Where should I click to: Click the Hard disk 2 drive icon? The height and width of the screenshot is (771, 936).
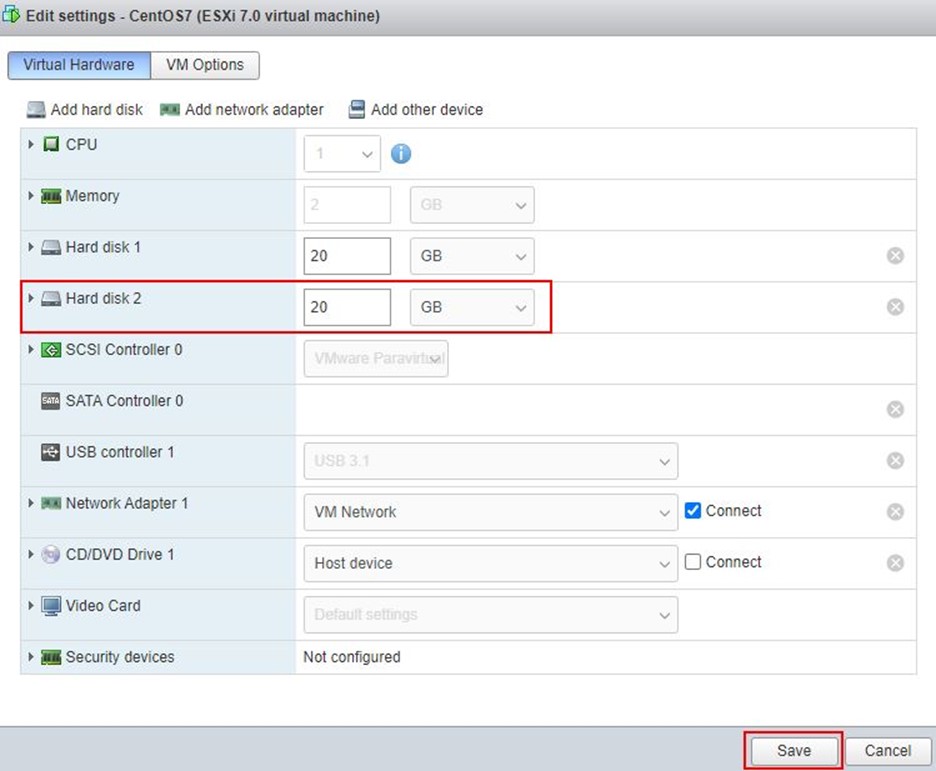[51, 298]
